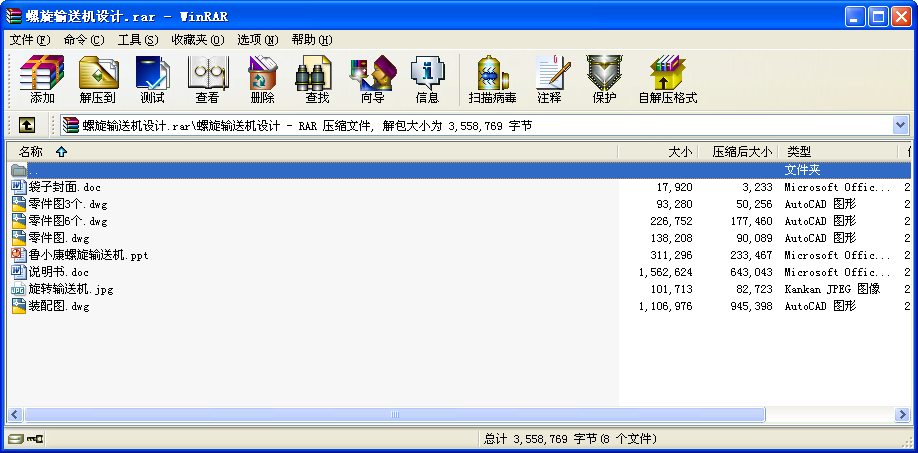Open the 帮助(H) menu
The image size is (918, 453).
[312, 40]
